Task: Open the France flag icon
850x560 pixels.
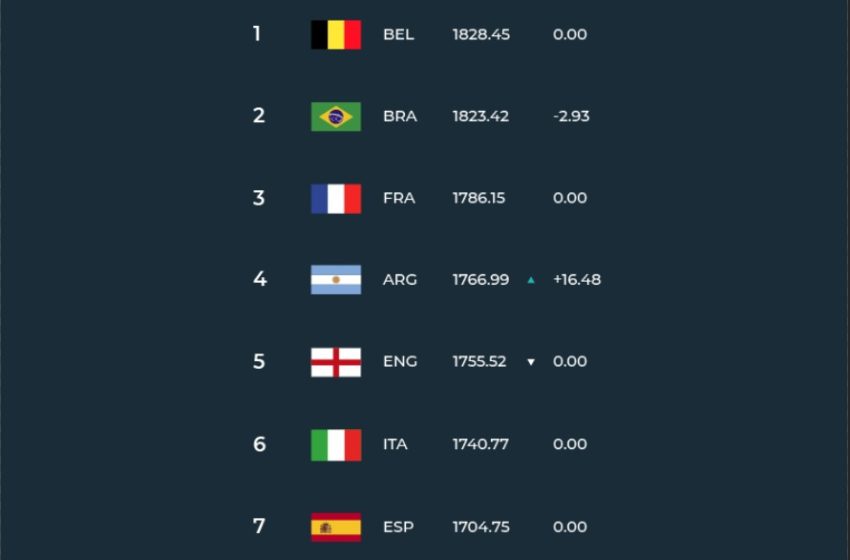Action: pos(336,198)
